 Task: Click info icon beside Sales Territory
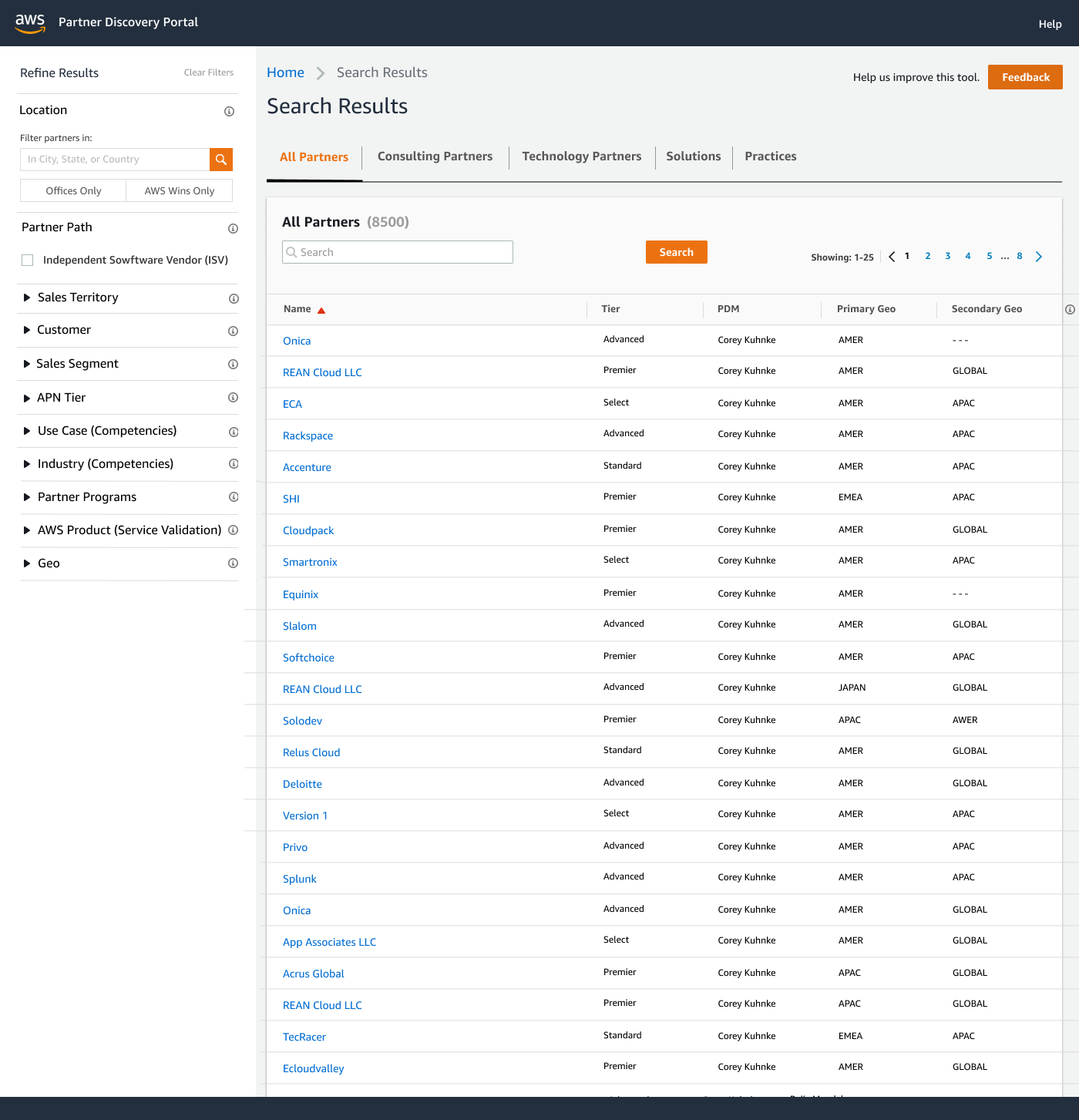tap(234, 299)
